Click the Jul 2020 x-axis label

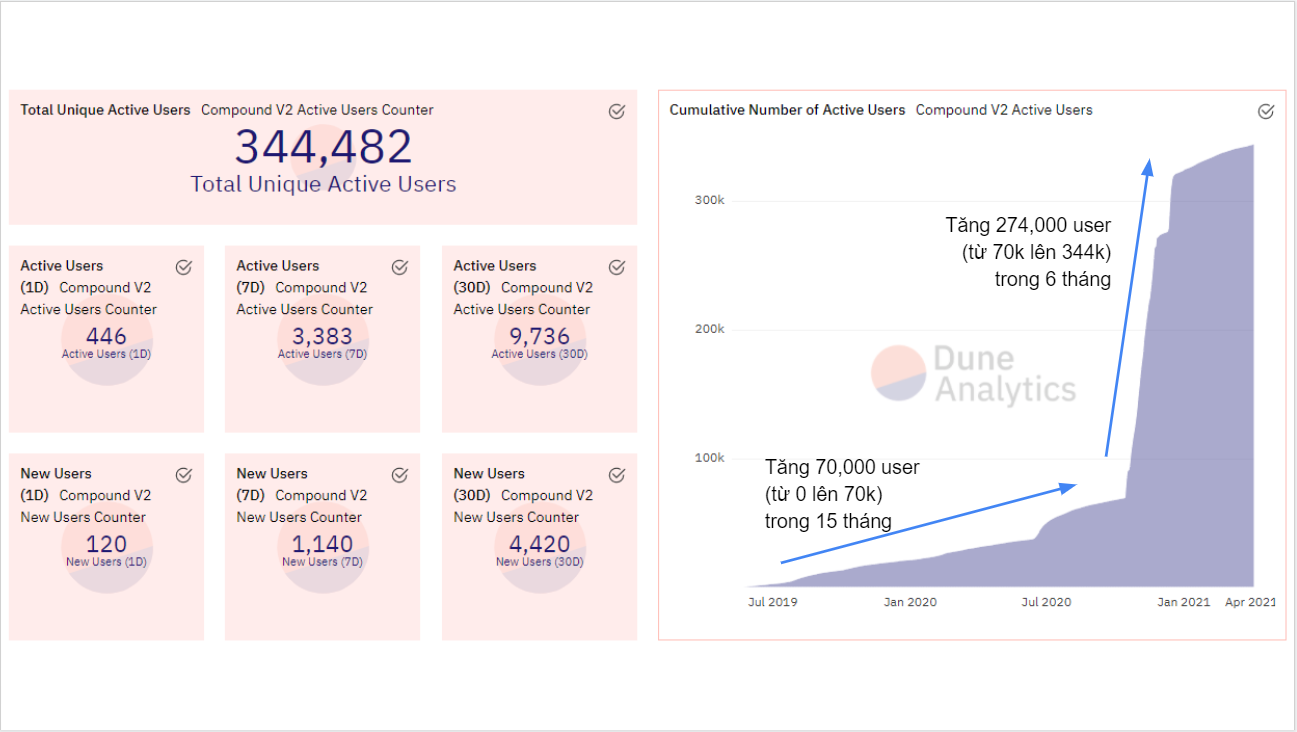[1045, 602]
